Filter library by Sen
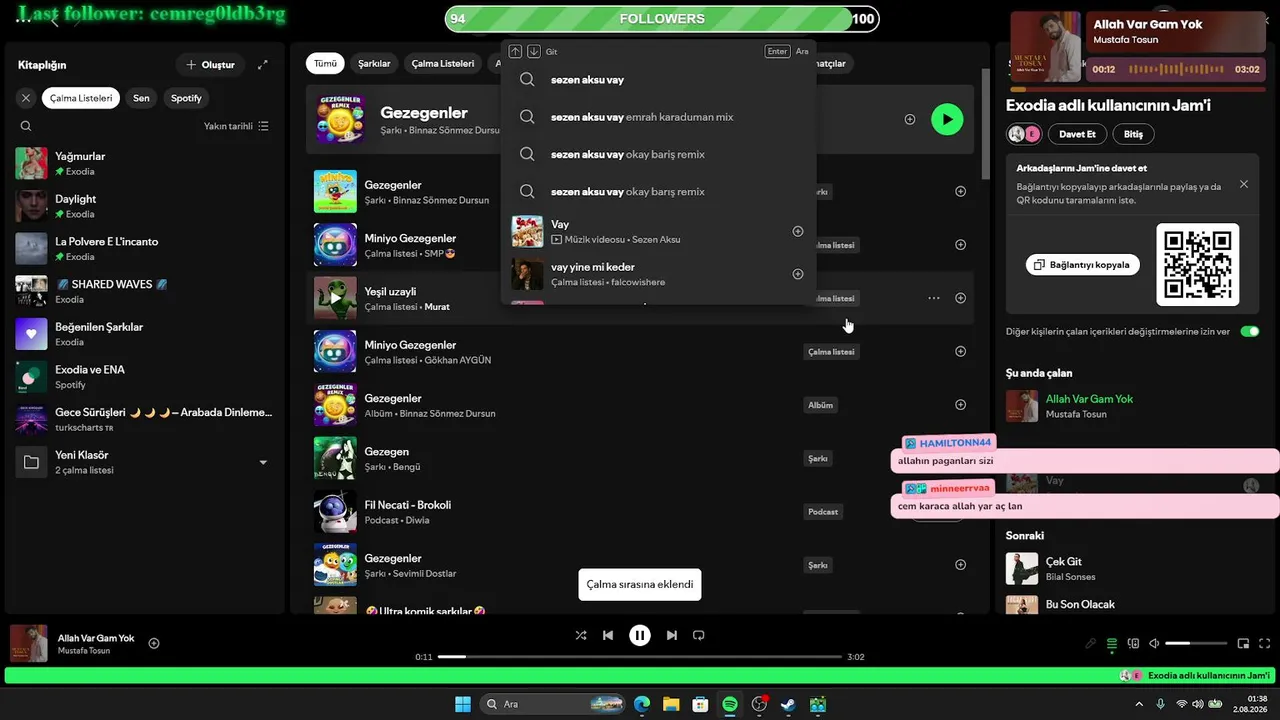The image size is (1280, 720). coord(141,98)
